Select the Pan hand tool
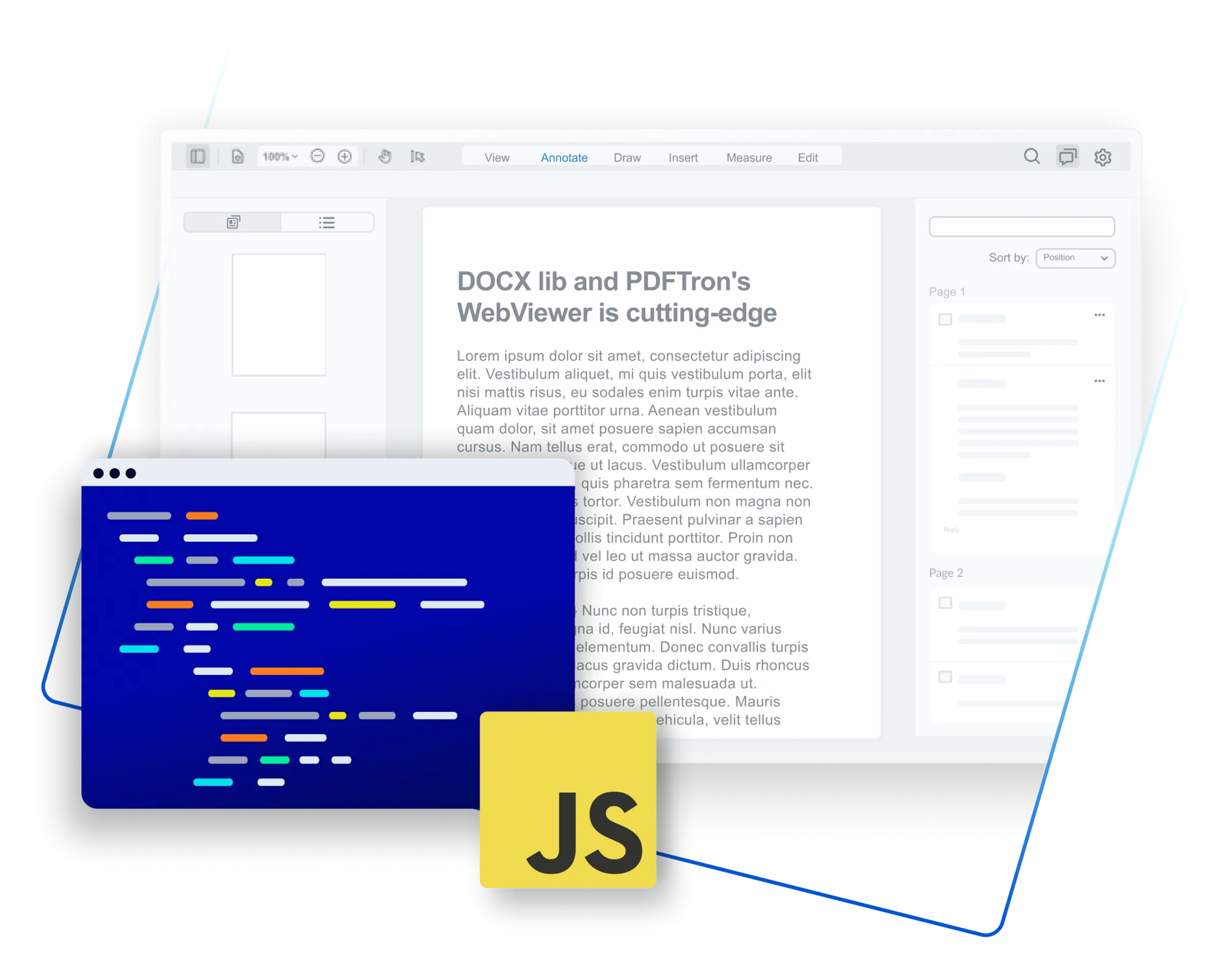1232x967 pixels. coord(385,156)
